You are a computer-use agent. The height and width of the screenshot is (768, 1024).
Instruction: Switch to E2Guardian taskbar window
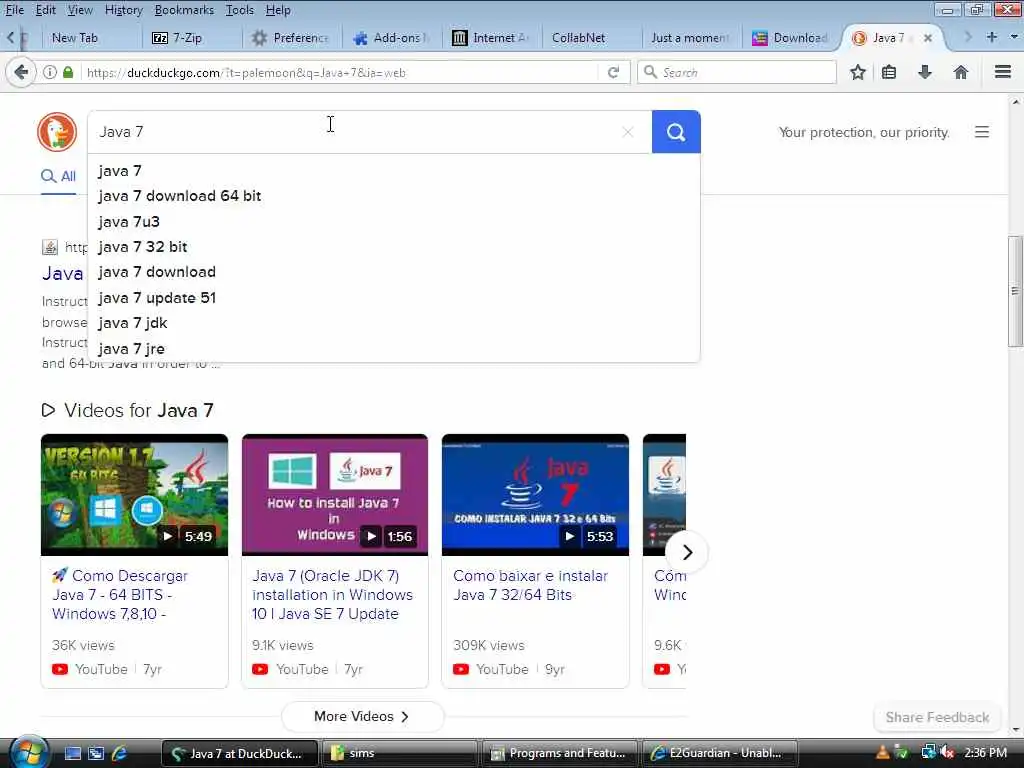pyautogui.click(x=721, y=753)
